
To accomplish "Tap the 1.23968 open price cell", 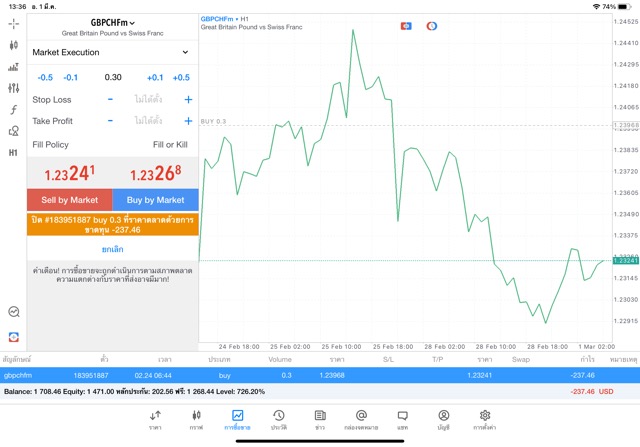I will [x=332, y=375].
